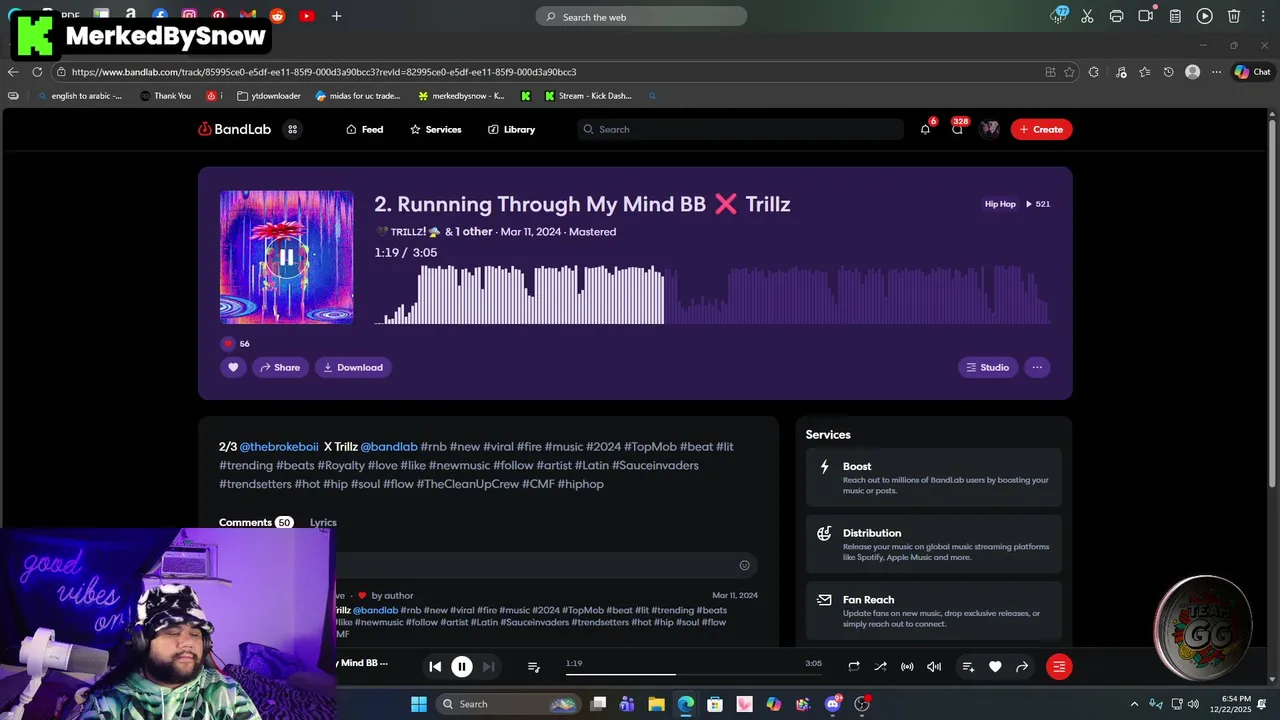Screen dimensions: 1280x720
Task: Open the emoji picker in the comment box
Action: (x=744, y=565)
